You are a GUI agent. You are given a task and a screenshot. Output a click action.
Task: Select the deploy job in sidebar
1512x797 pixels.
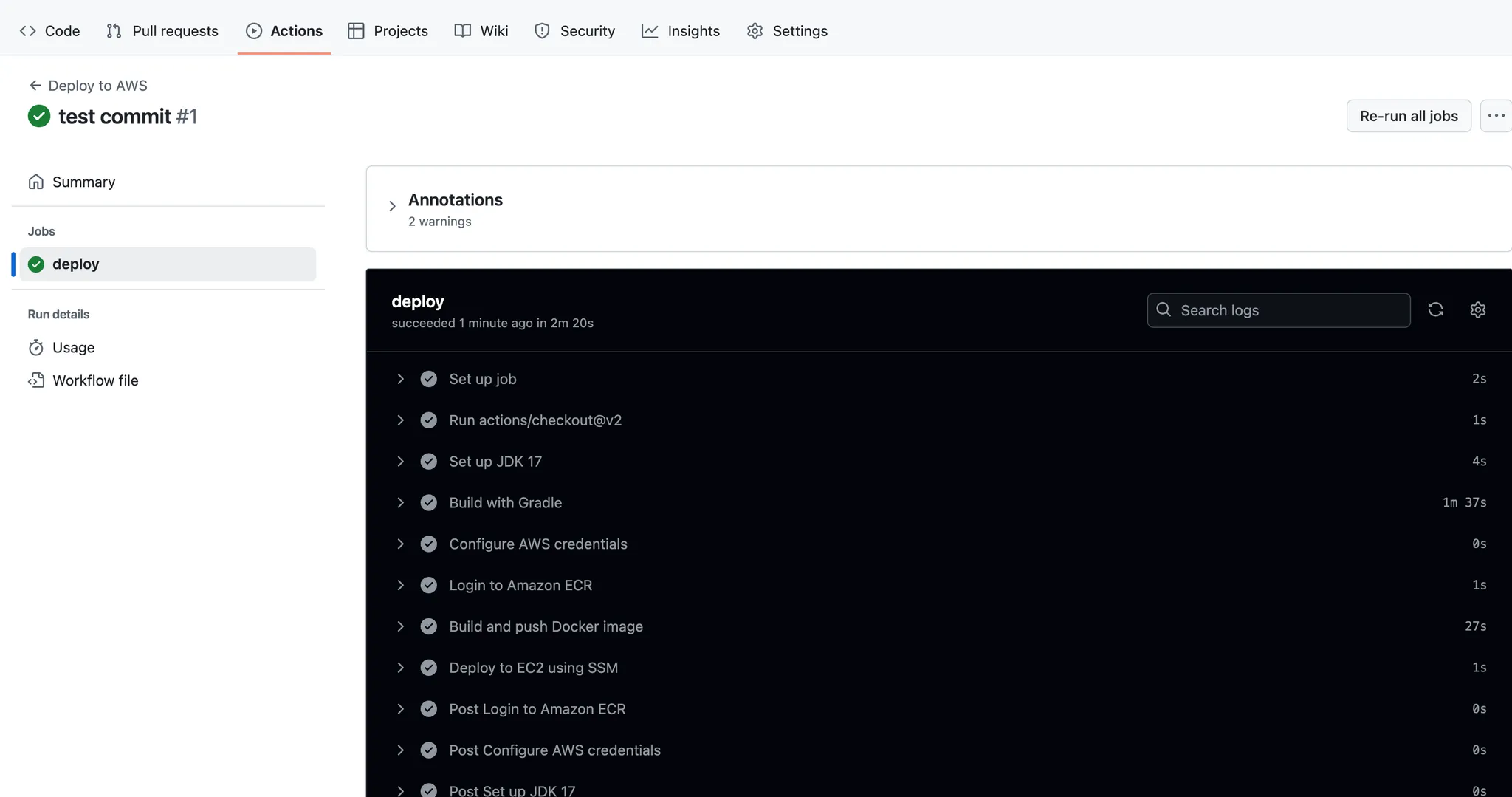click(168, 264)
